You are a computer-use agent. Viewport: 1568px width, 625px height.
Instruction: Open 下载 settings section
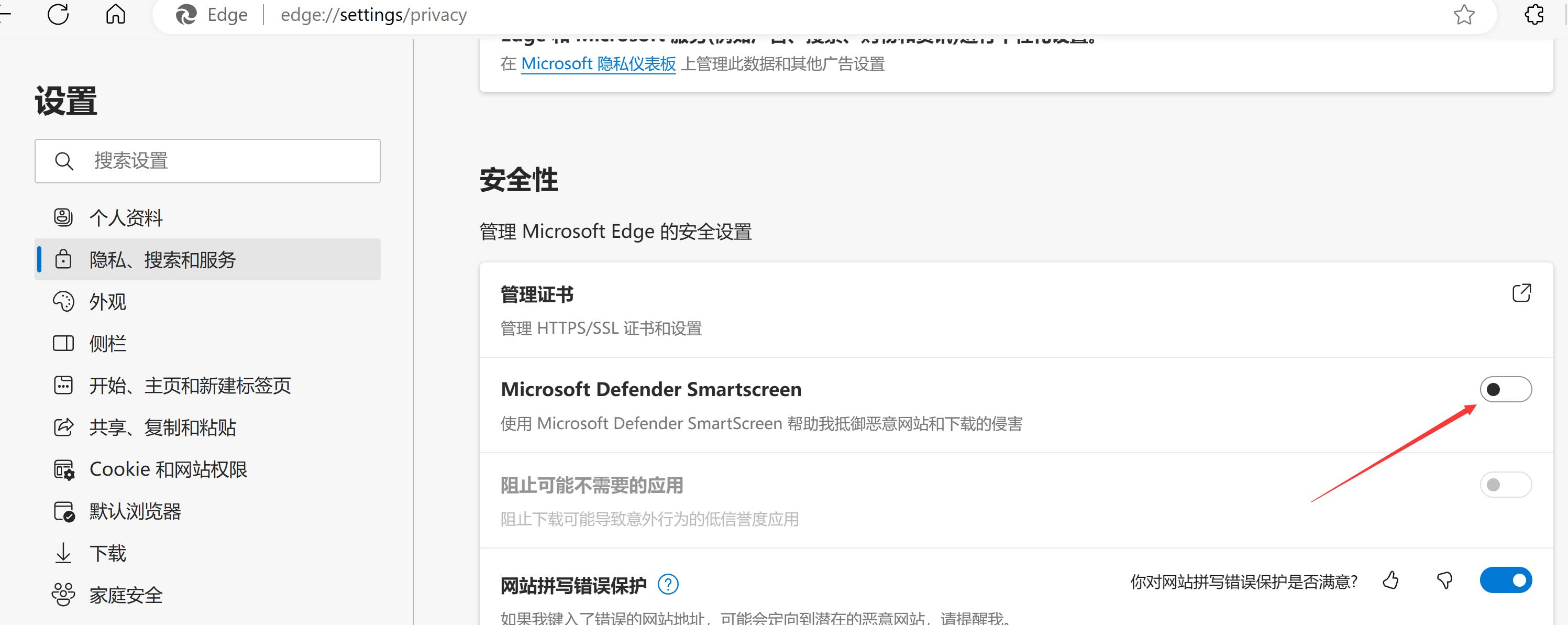click(x=207, y=553)
